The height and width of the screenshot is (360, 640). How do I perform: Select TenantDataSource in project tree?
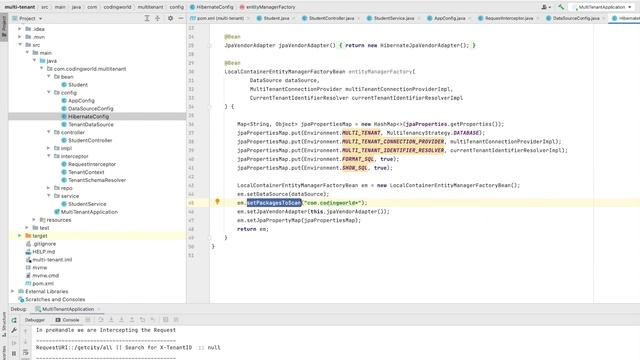(x=91, y=124)
